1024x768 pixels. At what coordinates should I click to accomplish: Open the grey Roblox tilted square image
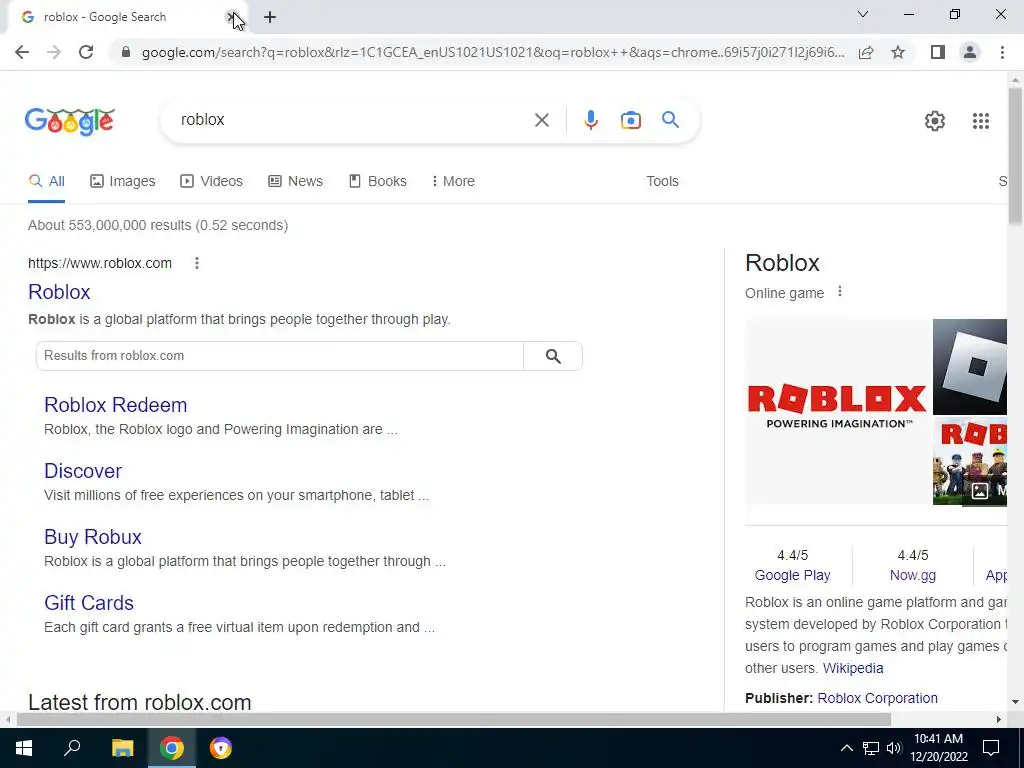pos(970,367)
